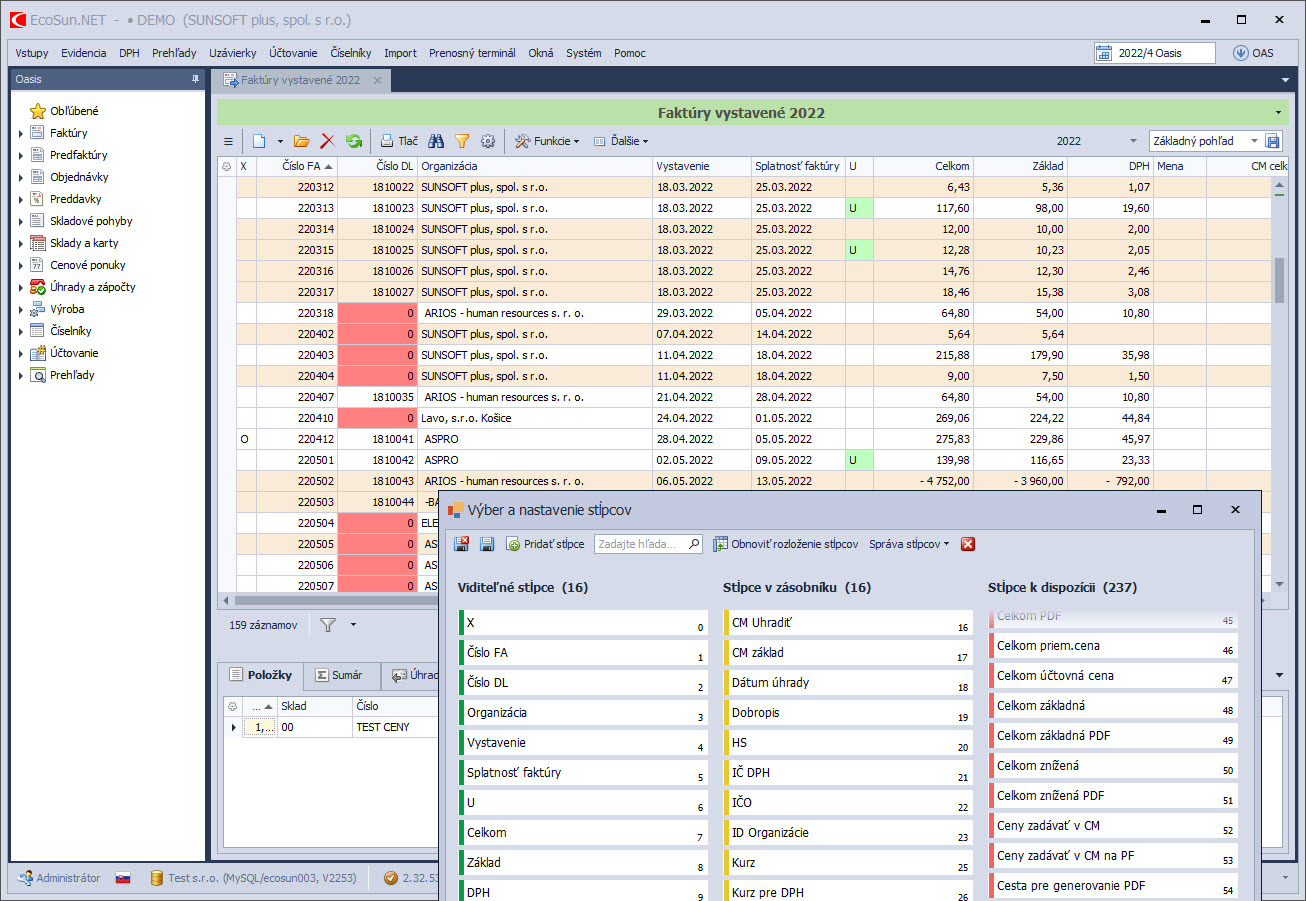
Task: Click the new document icon in toolbar
Action: tap(259, 142)
